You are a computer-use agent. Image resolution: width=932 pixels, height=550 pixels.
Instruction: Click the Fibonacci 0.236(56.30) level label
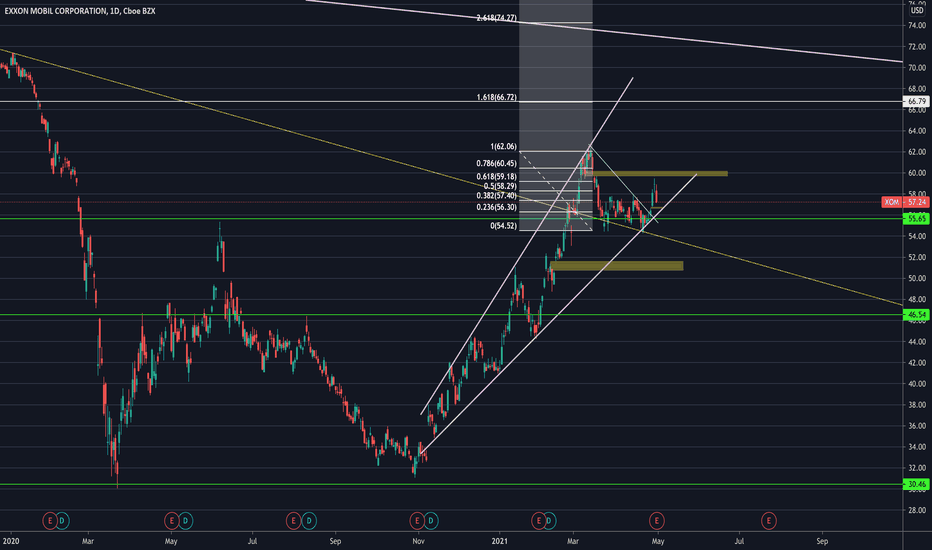(496, 207)
